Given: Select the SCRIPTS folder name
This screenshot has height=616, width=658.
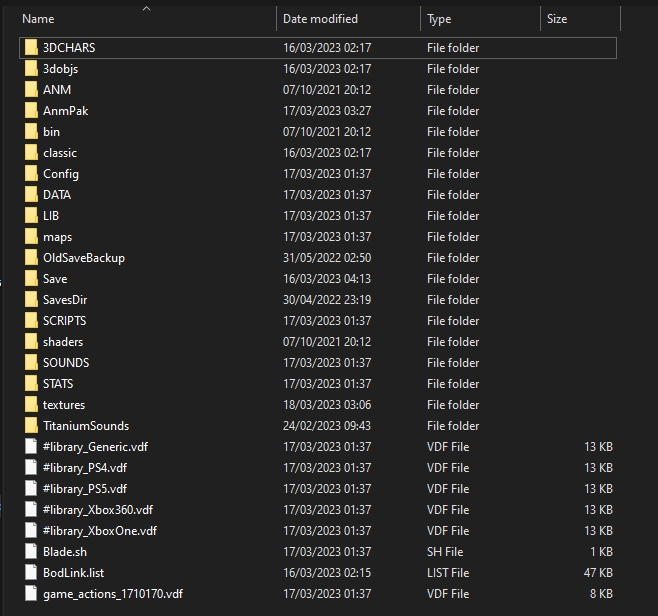Looking at the screenshot, I should [65, 321].
